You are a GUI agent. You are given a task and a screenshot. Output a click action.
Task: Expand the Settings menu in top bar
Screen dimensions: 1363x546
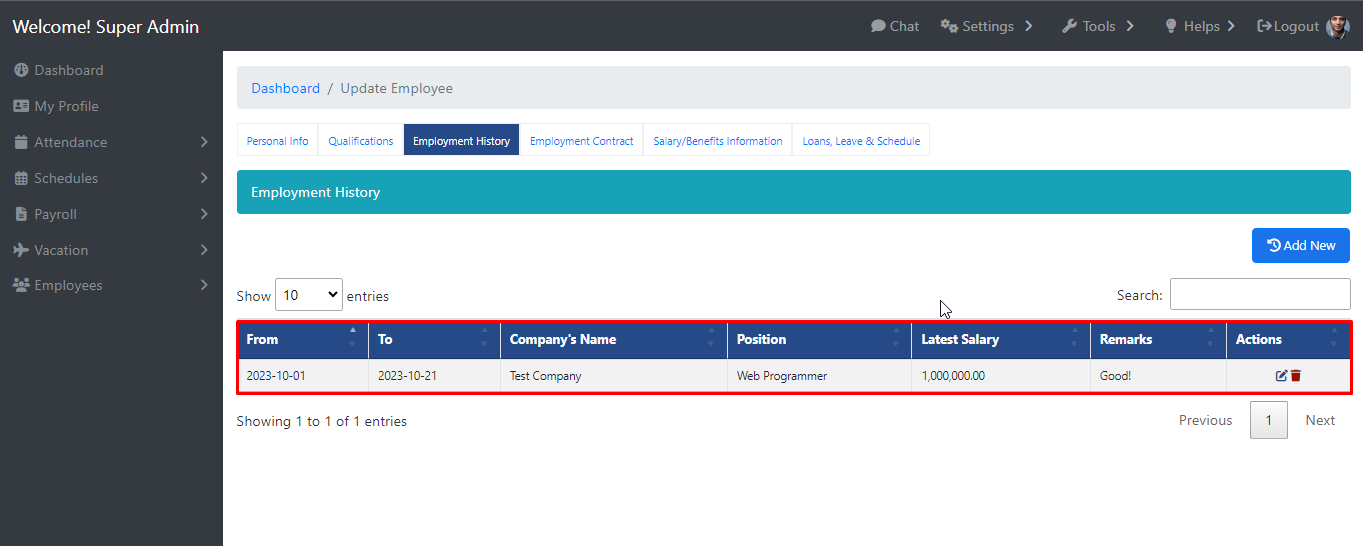coord(987,26)
